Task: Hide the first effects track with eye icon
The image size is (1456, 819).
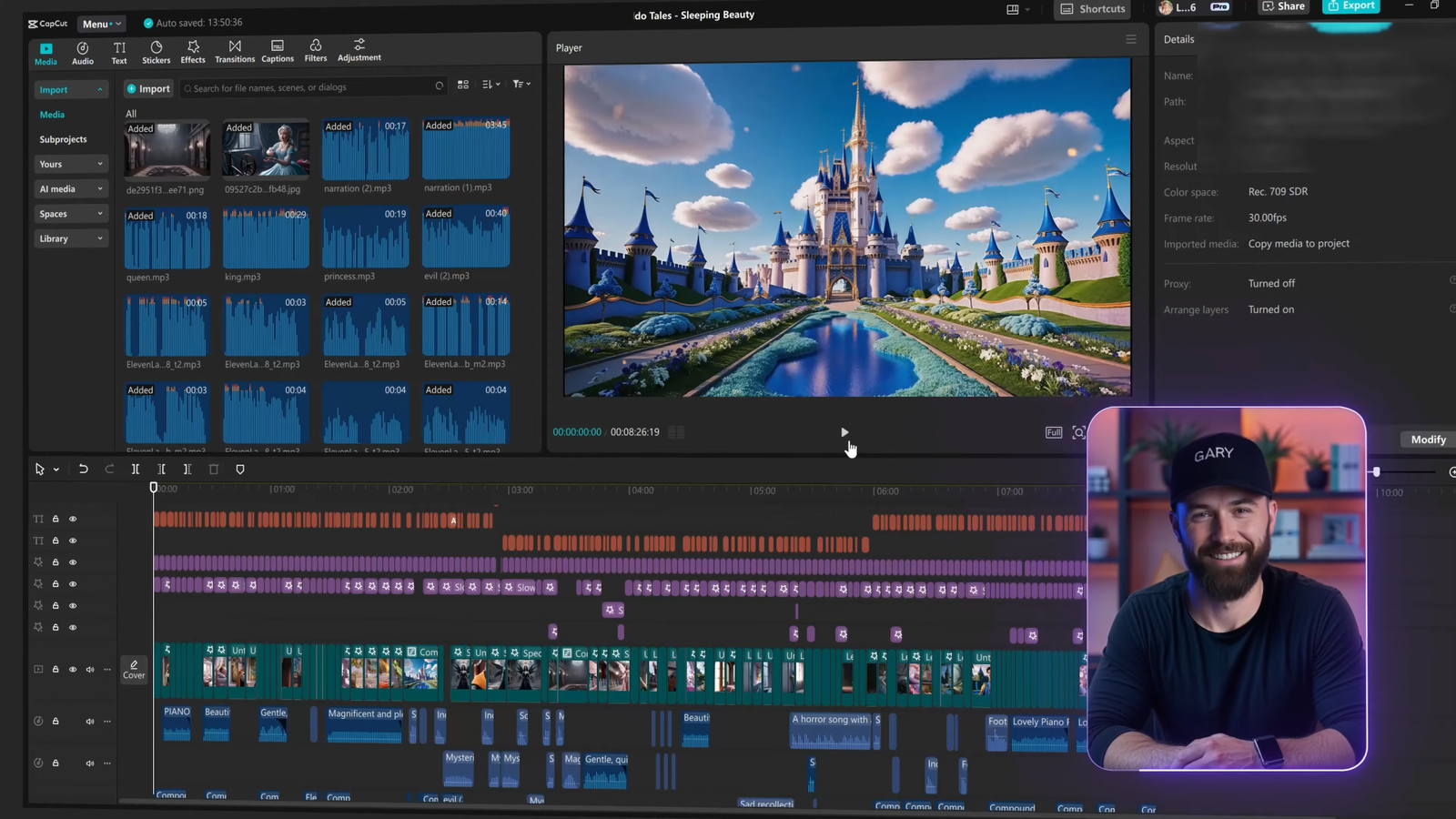Action: (x=73, y=562)
